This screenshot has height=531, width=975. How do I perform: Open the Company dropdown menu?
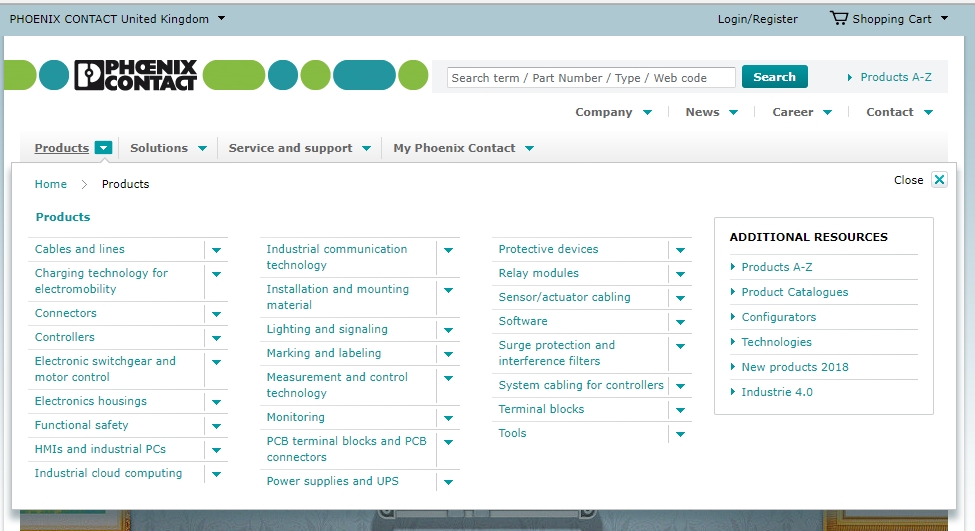tap(613, 112)
